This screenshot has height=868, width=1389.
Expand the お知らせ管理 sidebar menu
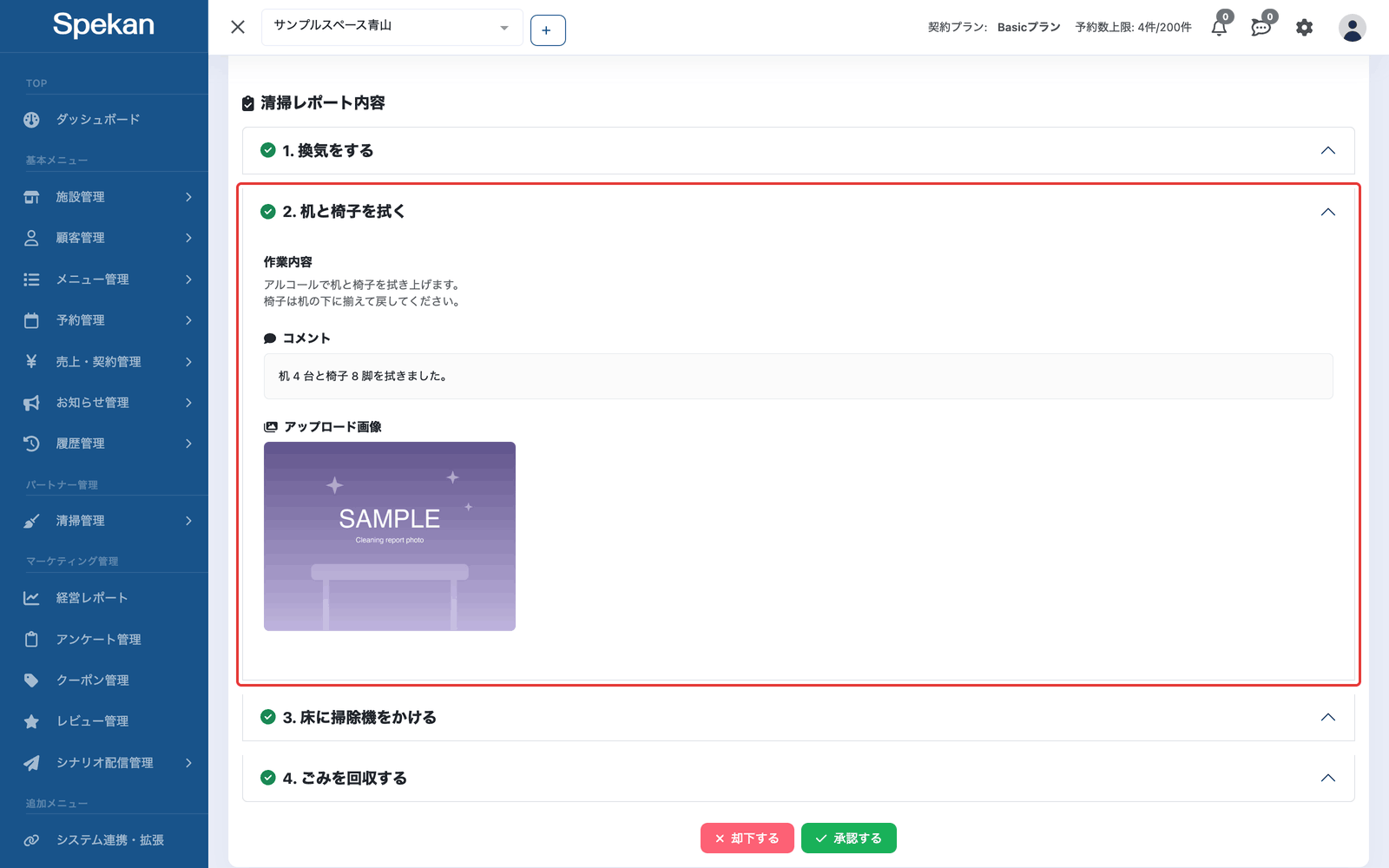pos(104,403)
